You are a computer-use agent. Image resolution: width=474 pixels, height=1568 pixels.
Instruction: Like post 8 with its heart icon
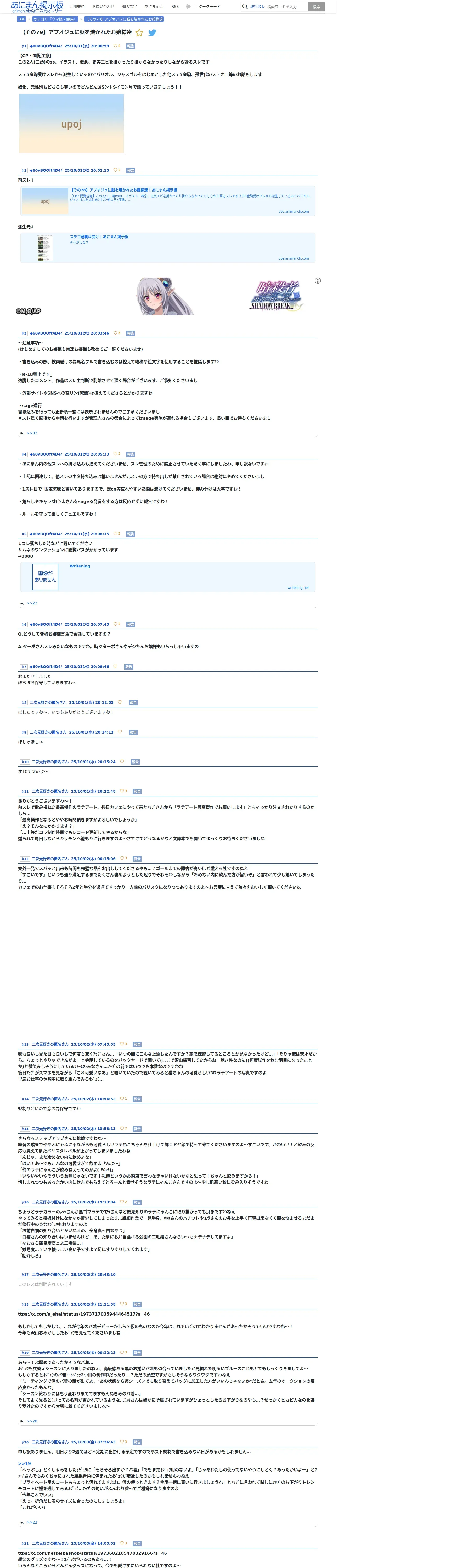[x=120, y=702]
